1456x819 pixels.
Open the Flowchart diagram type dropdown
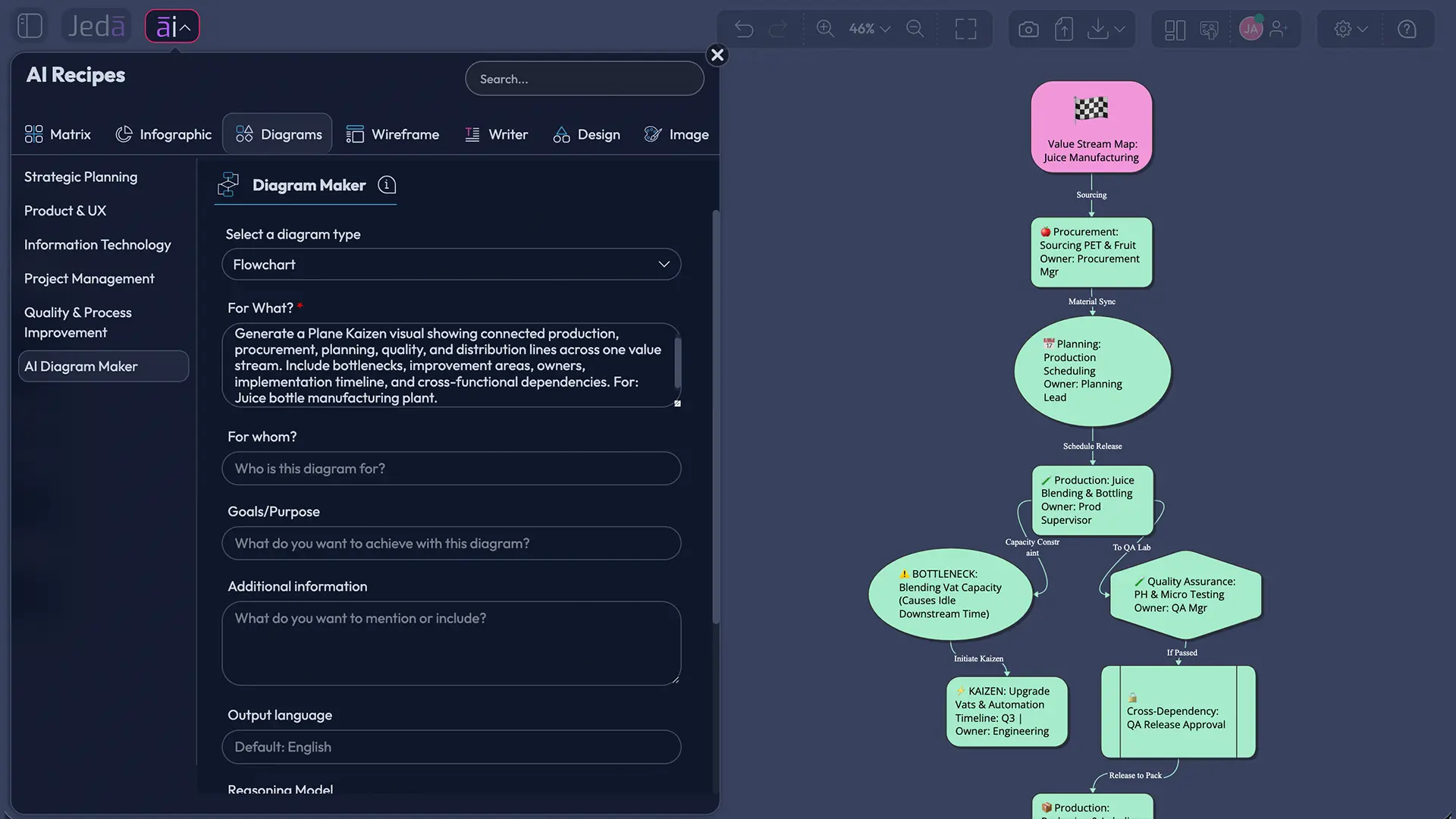451,264
